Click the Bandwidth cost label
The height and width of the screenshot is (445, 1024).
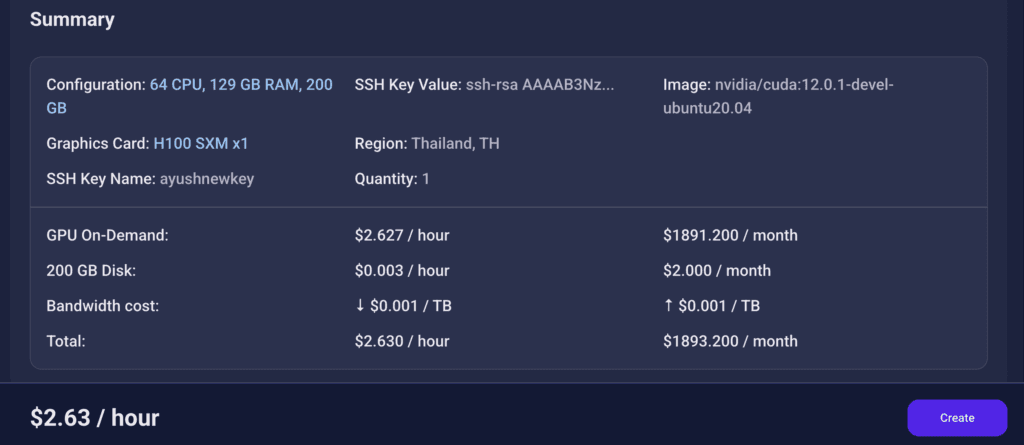[102, 306]
